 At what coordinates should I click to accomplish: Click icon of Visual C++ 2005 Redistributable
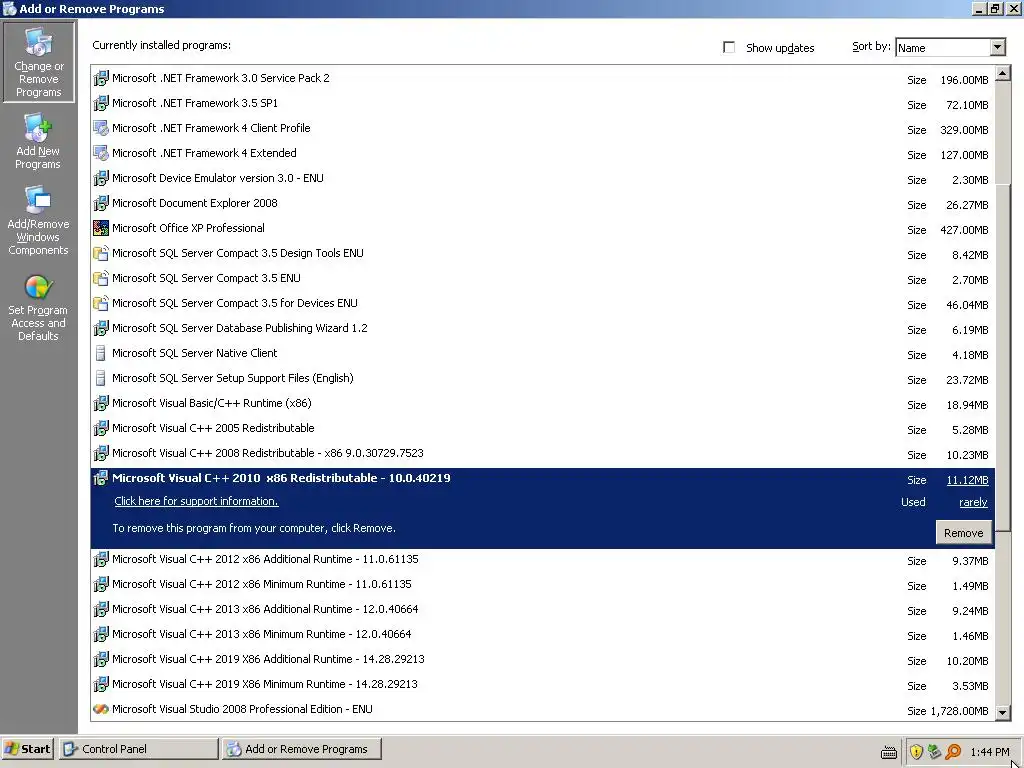pos(101,428)
